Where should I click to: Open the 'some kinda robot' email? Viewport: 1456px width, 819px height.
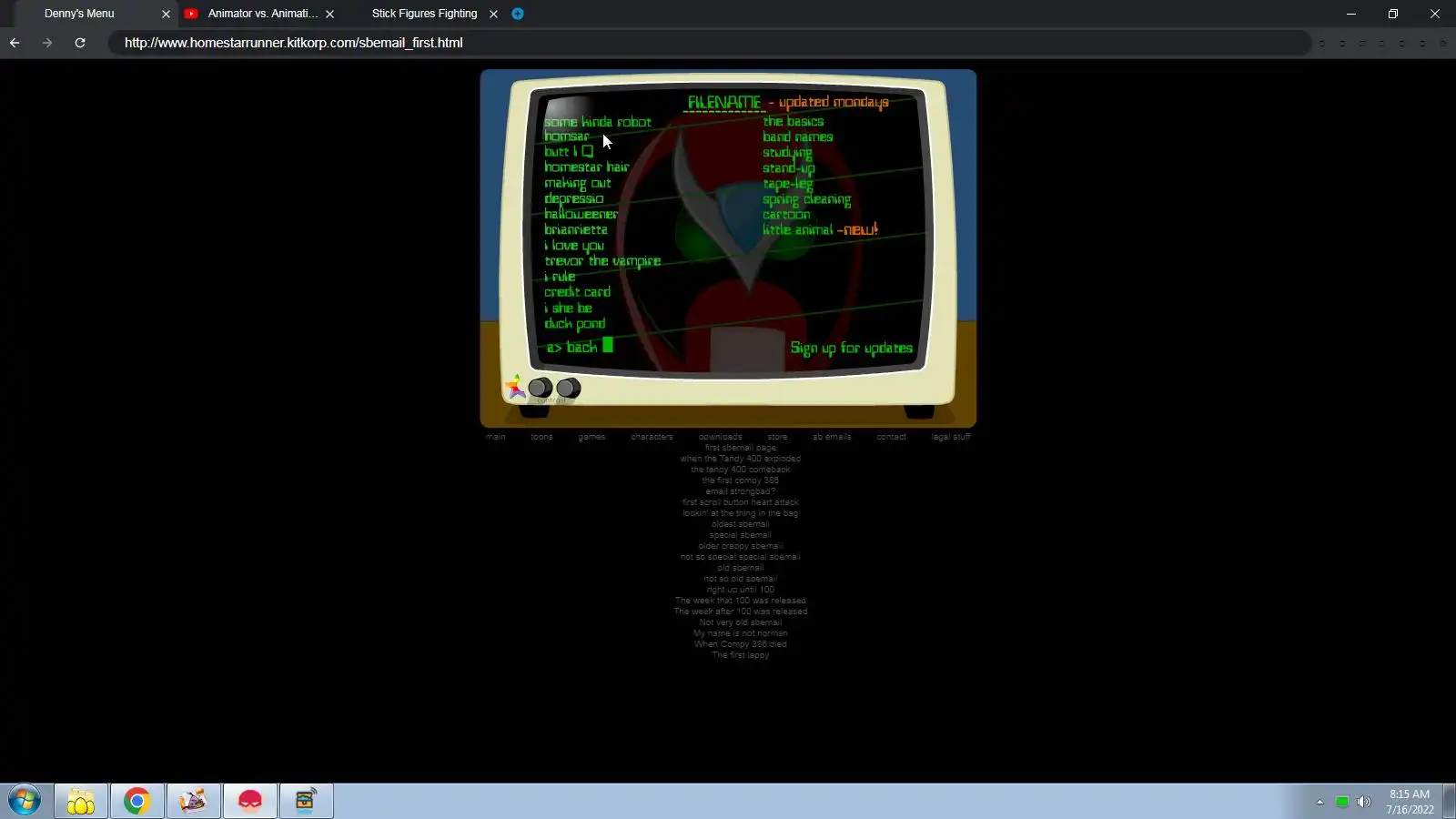(x=598, y=122)
